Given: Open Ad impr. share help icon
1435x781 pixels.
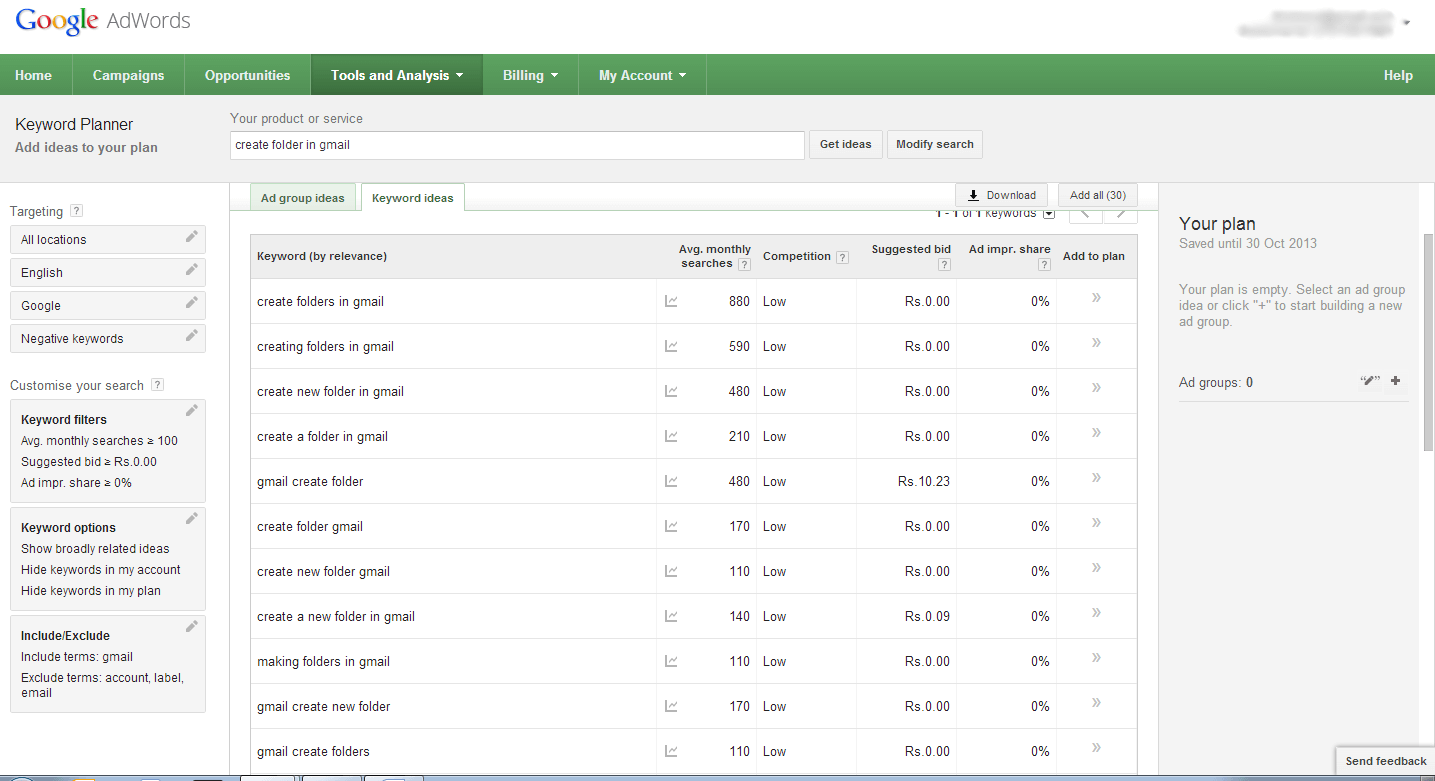Looking at the screenshot, I should [x=1044, y=264].
